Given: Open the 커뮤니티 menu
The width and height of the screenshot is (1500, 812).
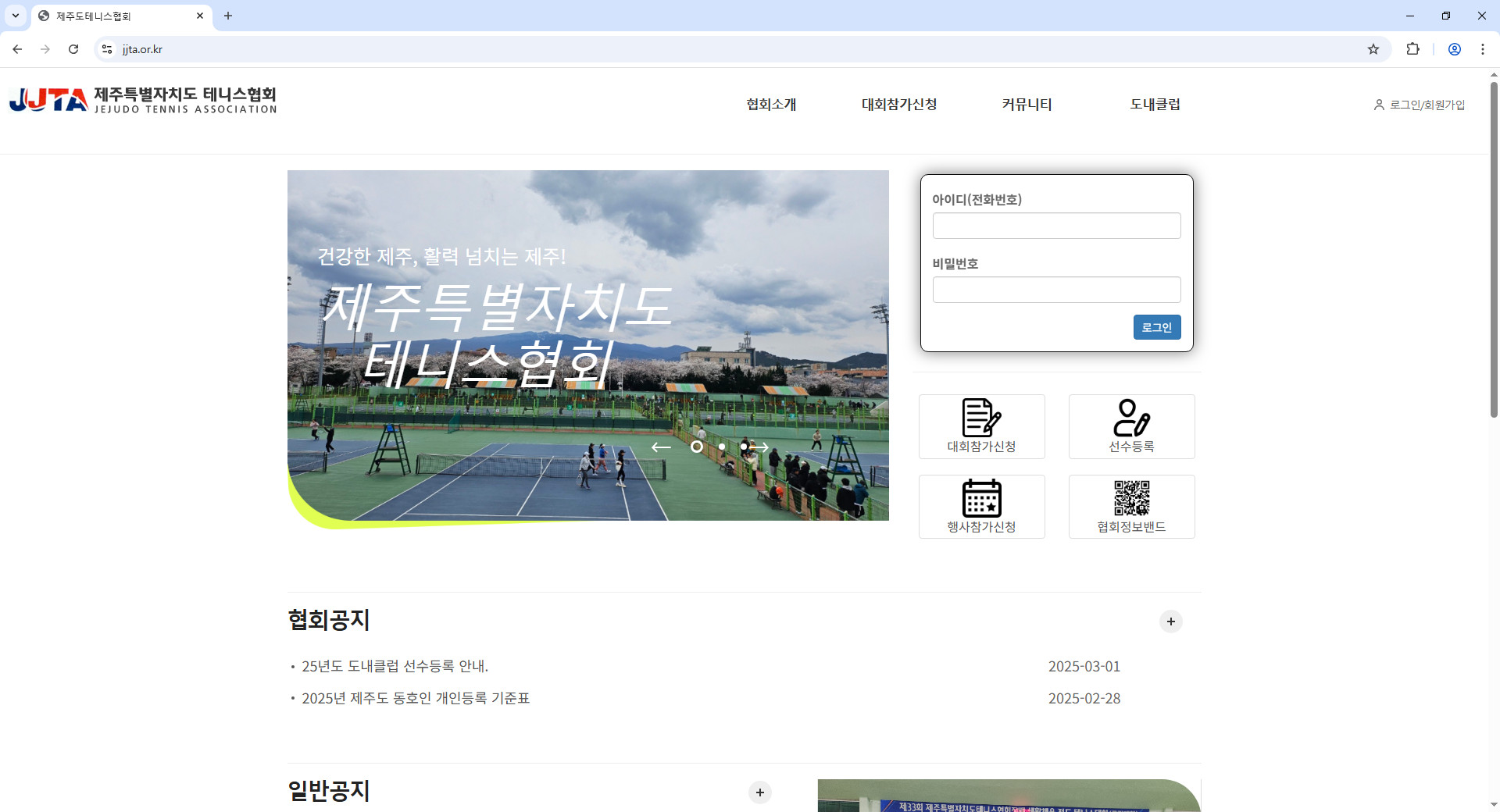Looking at the screenshot, I should pos(1027,105).
